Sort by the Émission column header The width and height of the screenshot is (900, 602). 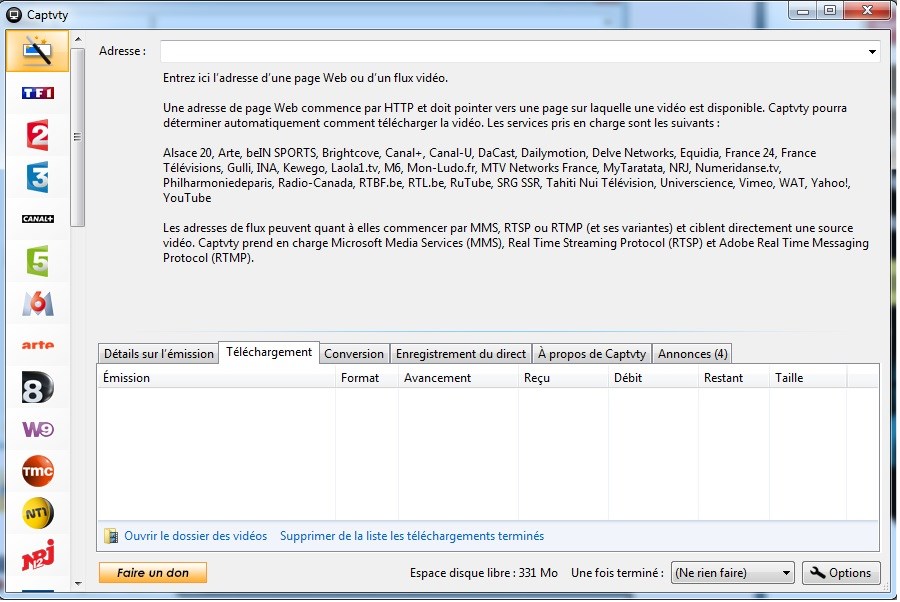click(216, 378)
